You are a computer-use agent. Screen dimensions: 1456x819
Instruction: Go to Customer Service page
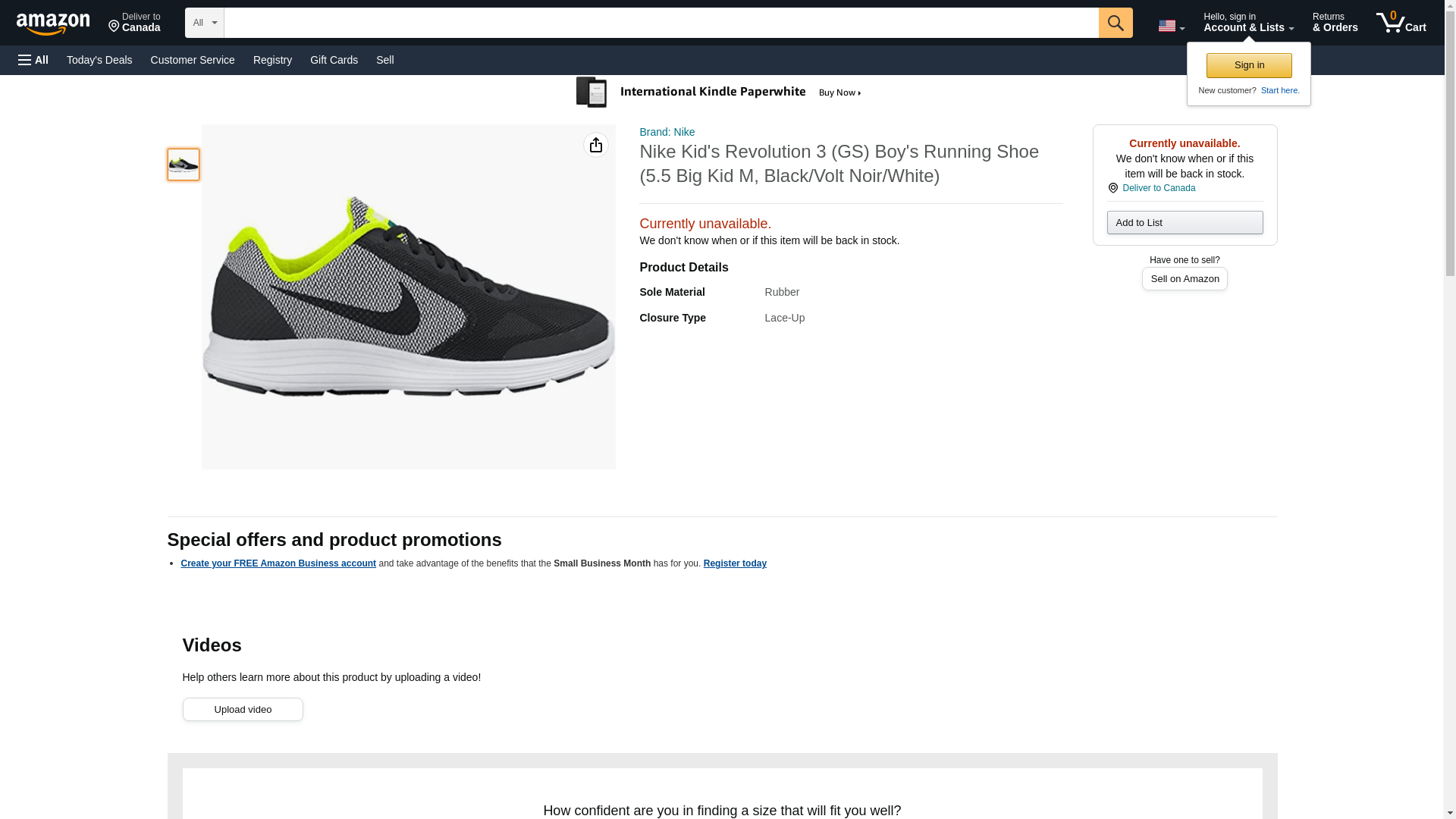193,60
